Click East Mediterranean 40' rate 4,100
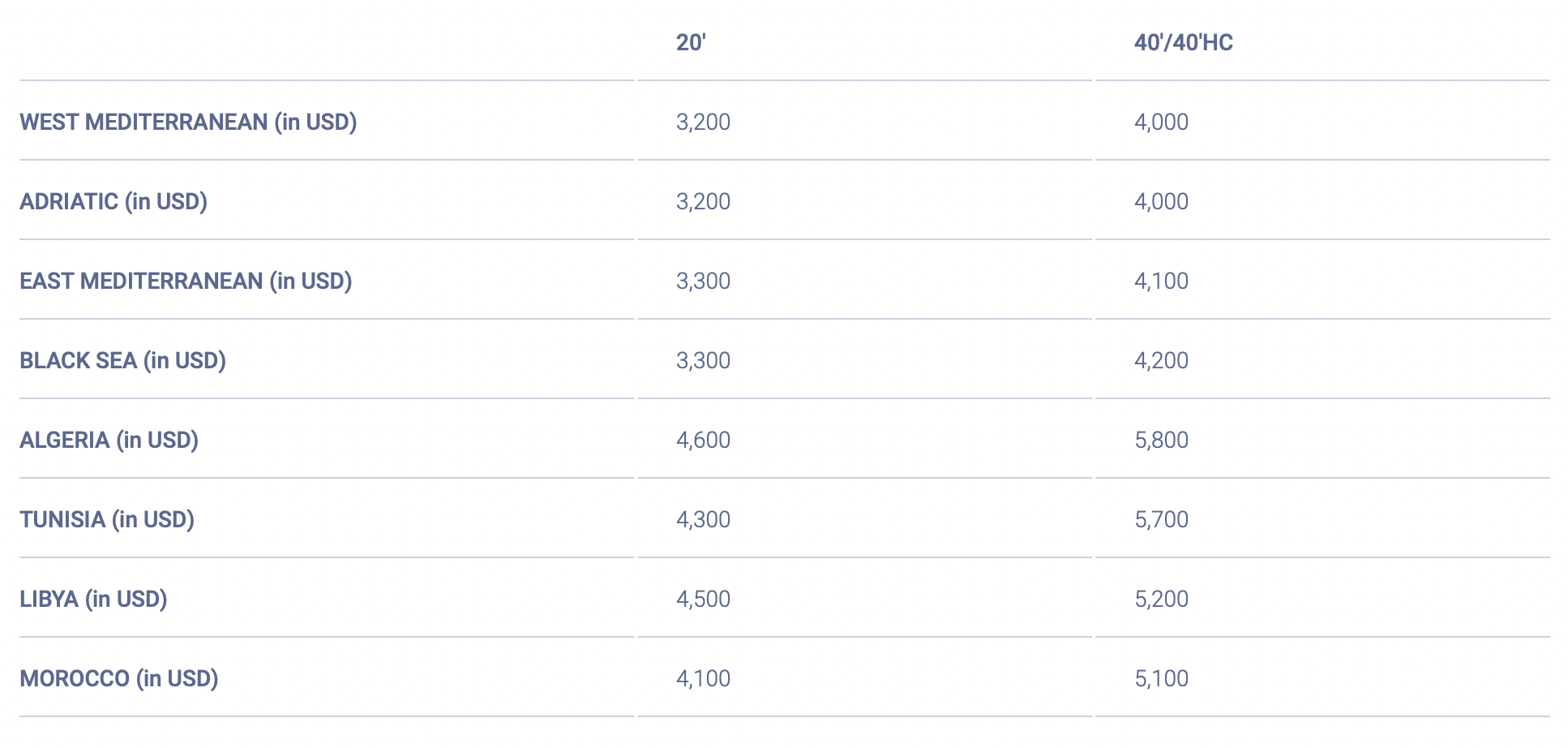The image size is (1568, 748). click(x=1161, y=281)
